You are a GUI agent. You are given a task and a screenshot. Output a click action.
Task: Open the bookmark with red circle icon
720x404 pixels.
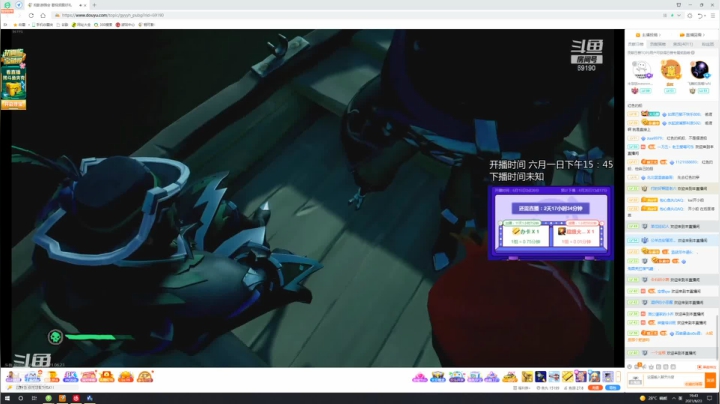click(x=125, y=25)
